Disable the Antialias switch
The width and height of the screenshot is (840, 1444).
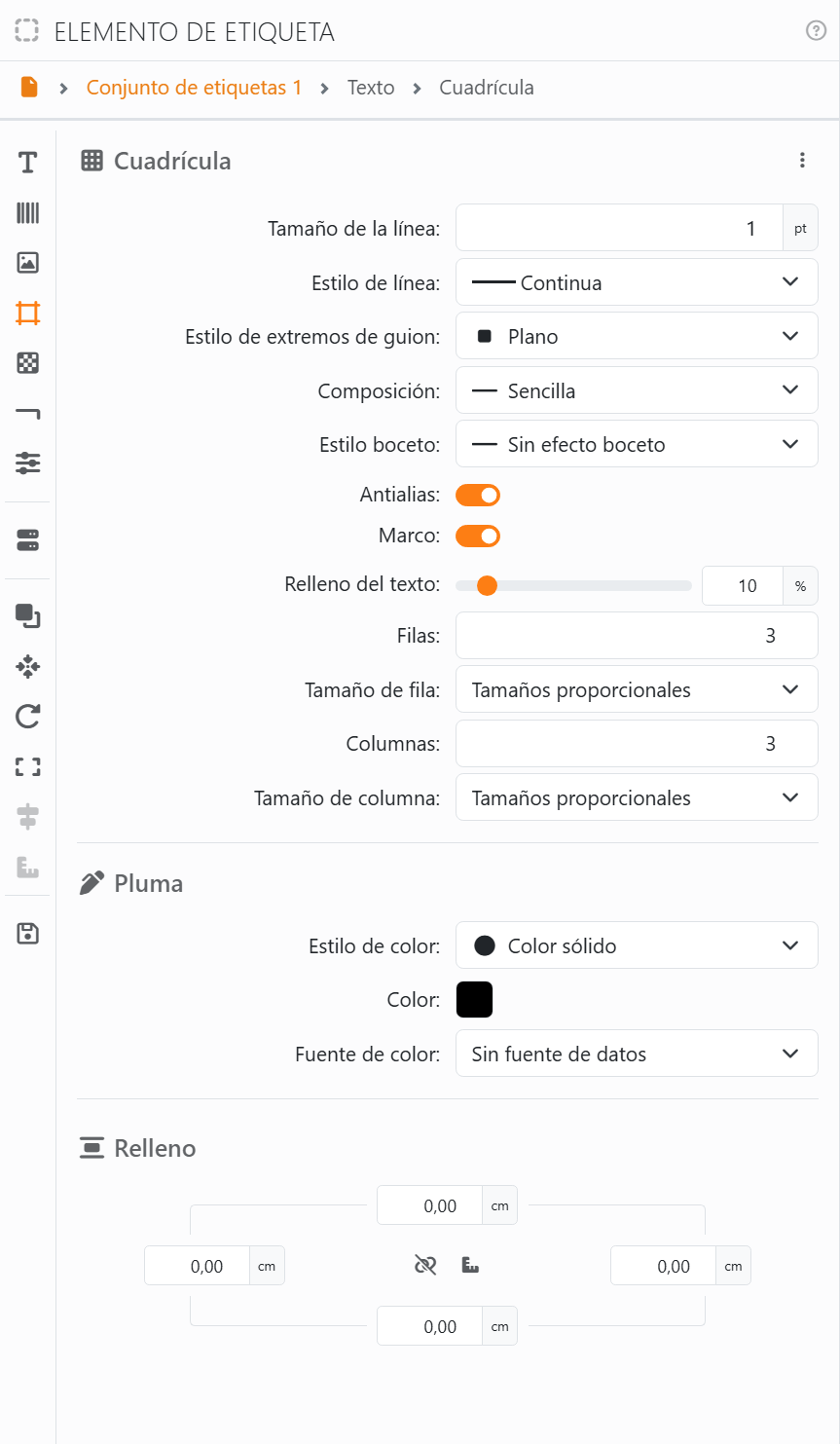(478, 495)
